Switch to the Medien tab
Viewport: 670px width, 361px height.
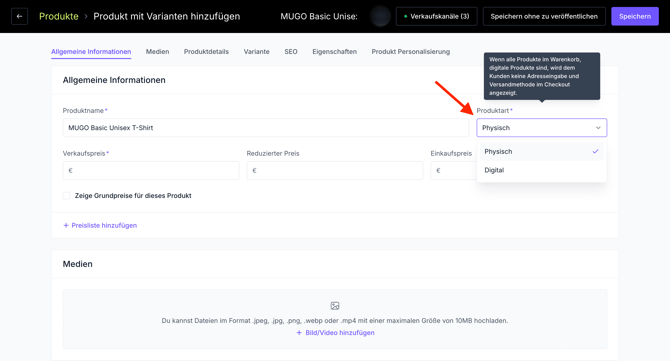tap(157, 52)
